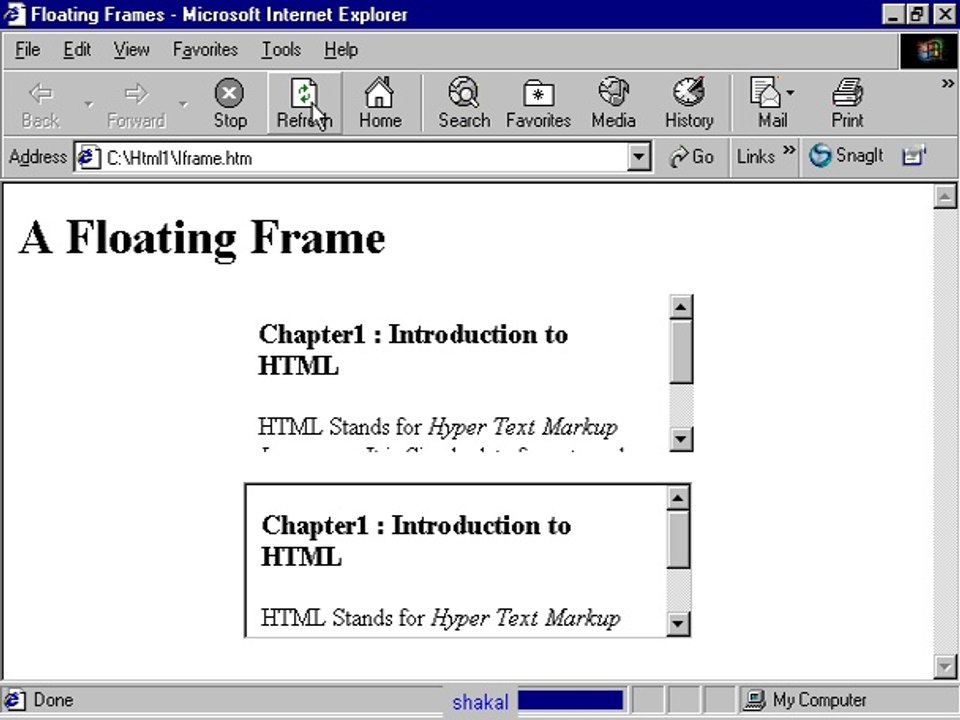Click up arrow of first iframe scrollbar

point(681,307)
